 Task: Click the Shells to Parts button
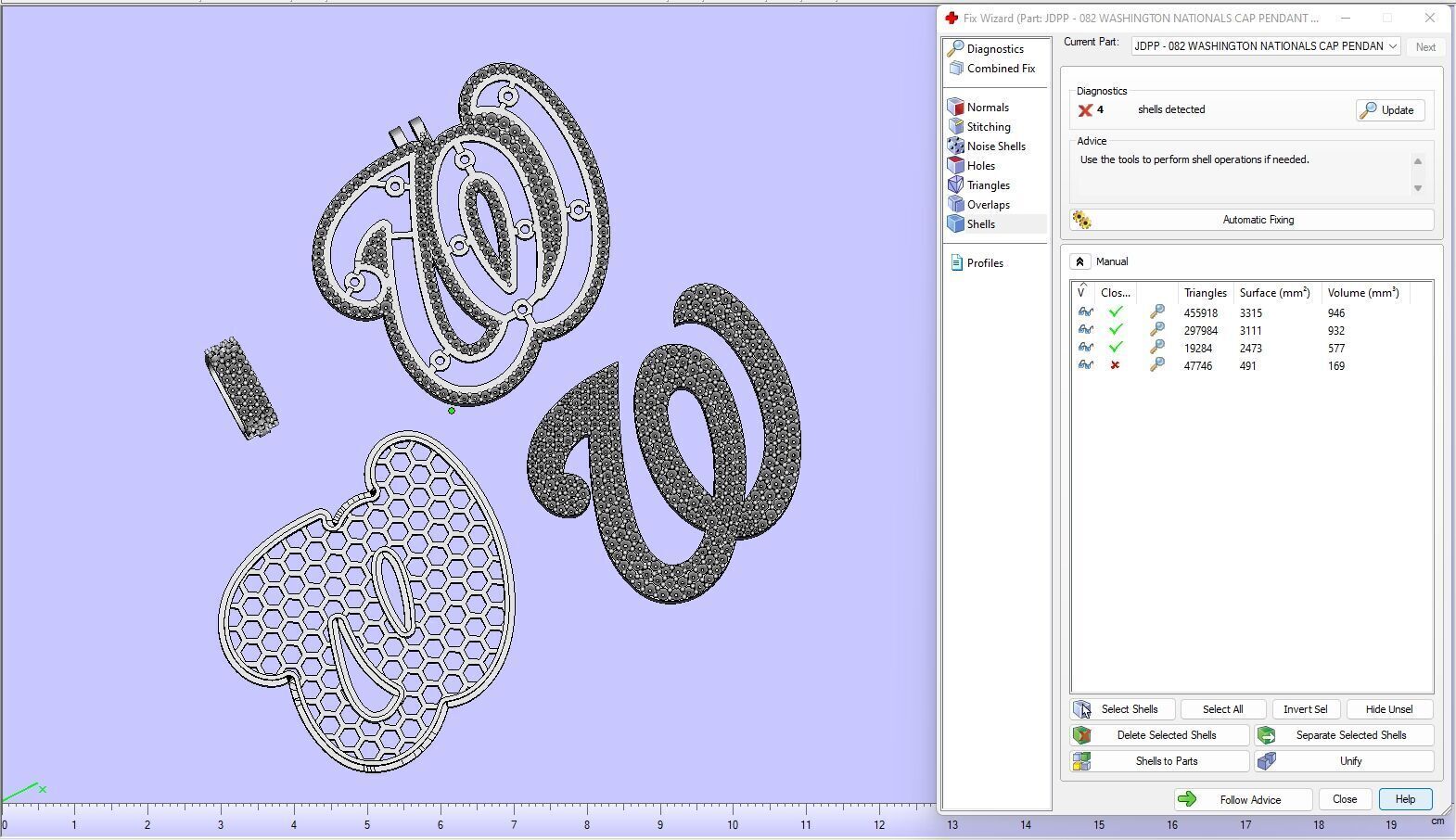click(x=1160, y=761)
